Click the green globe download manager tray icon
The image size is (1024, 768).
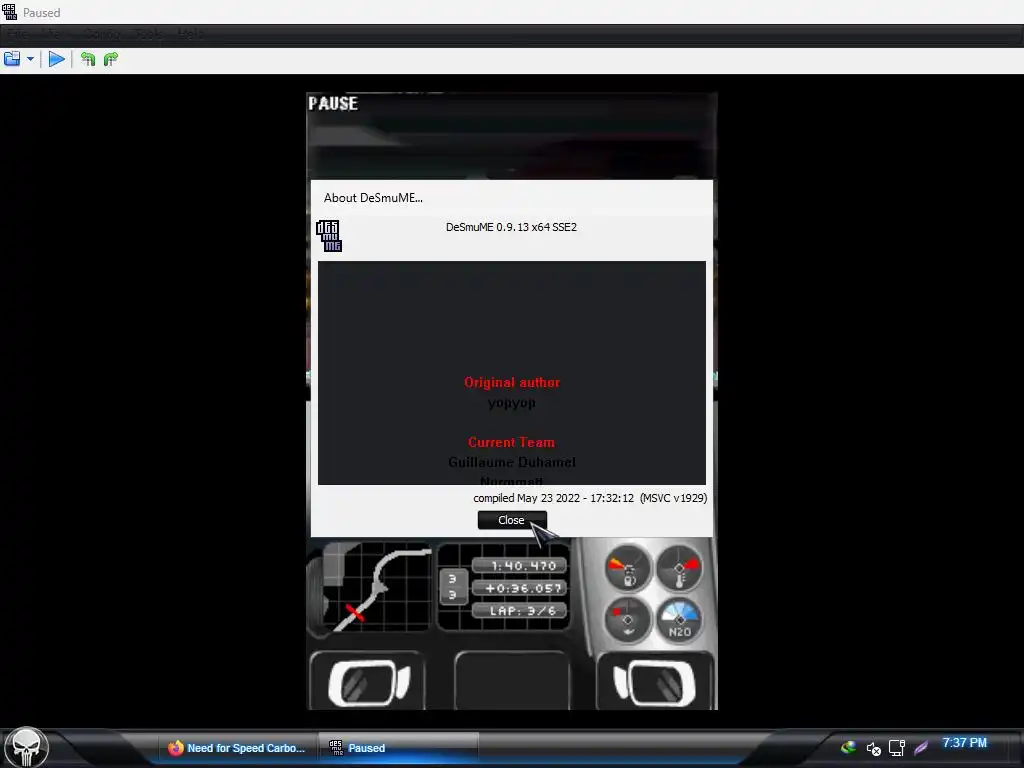point(848,747)
